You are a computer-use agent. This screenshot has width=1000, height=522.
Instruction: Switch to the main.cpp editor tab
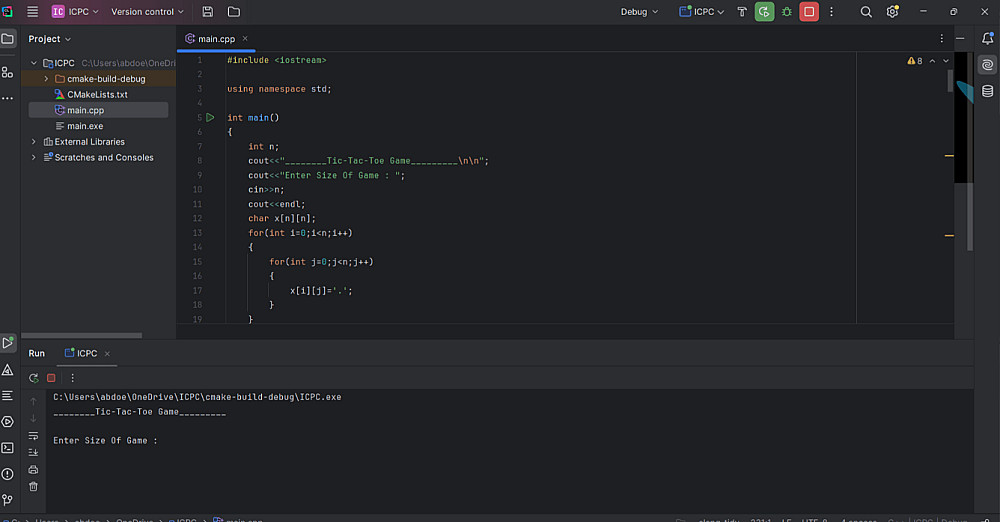216,39
